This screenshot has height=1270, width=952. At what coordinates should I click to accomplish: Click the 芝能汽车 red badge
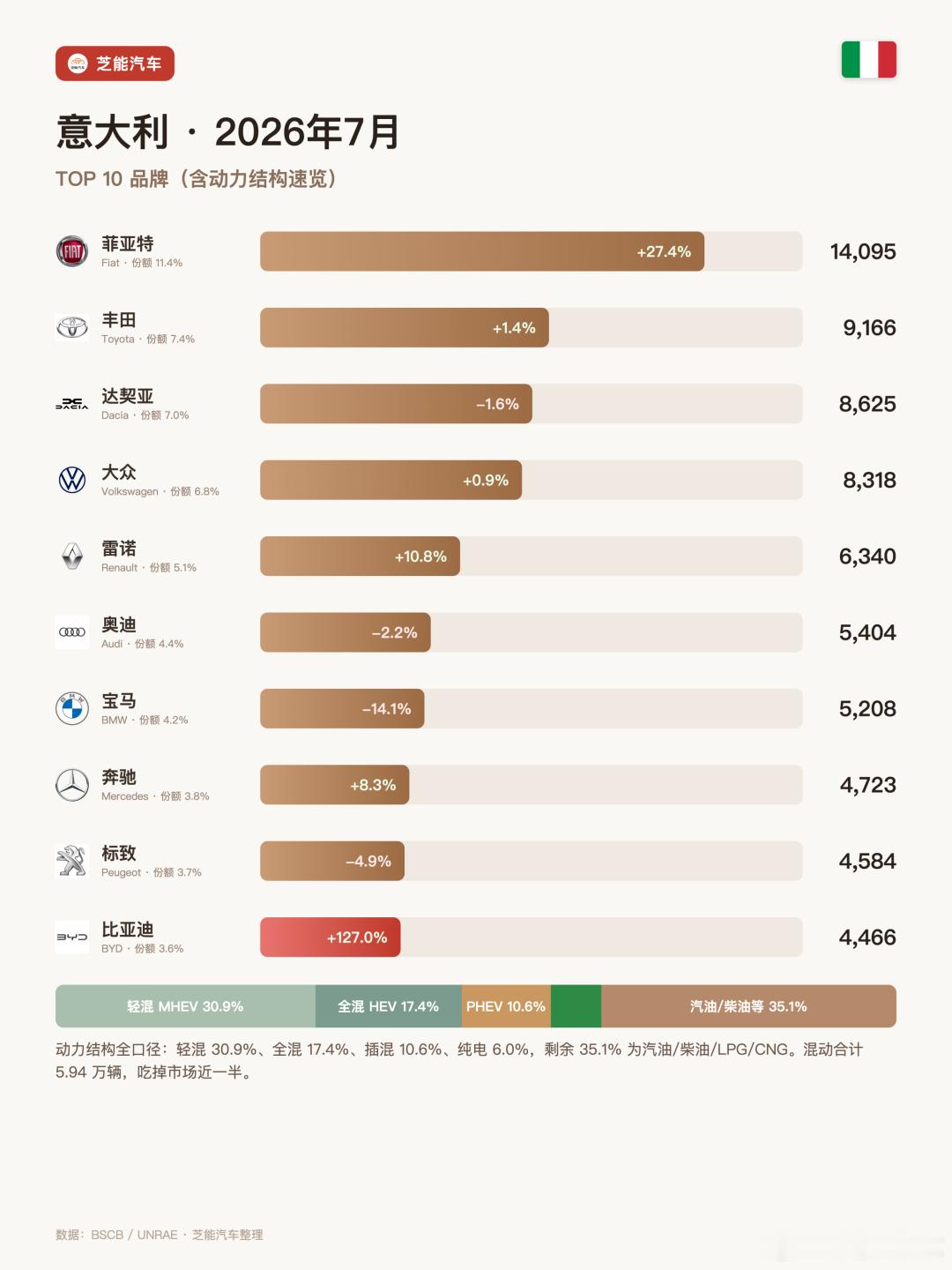coord(115,63)
